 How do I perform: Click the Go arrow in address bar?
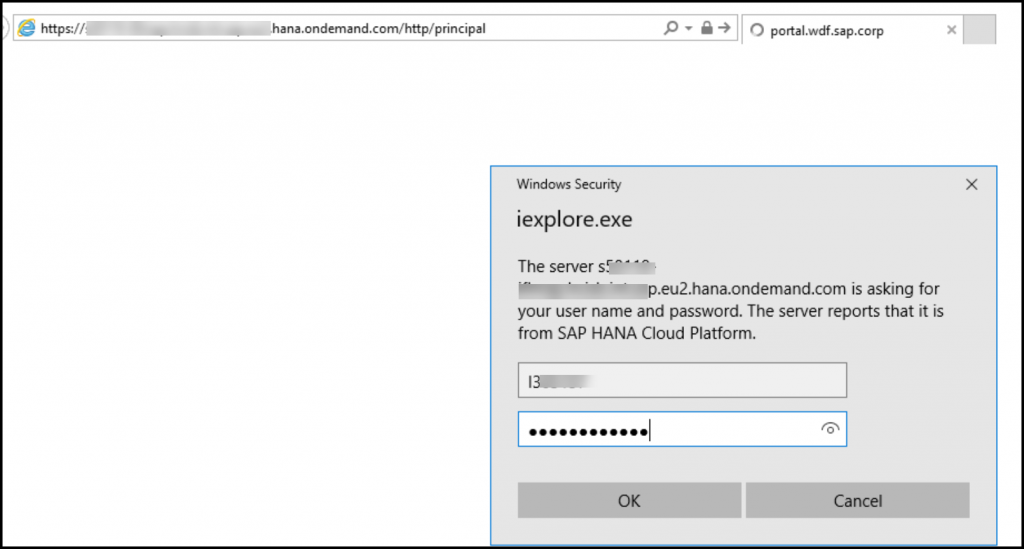(x=724, y=28)
